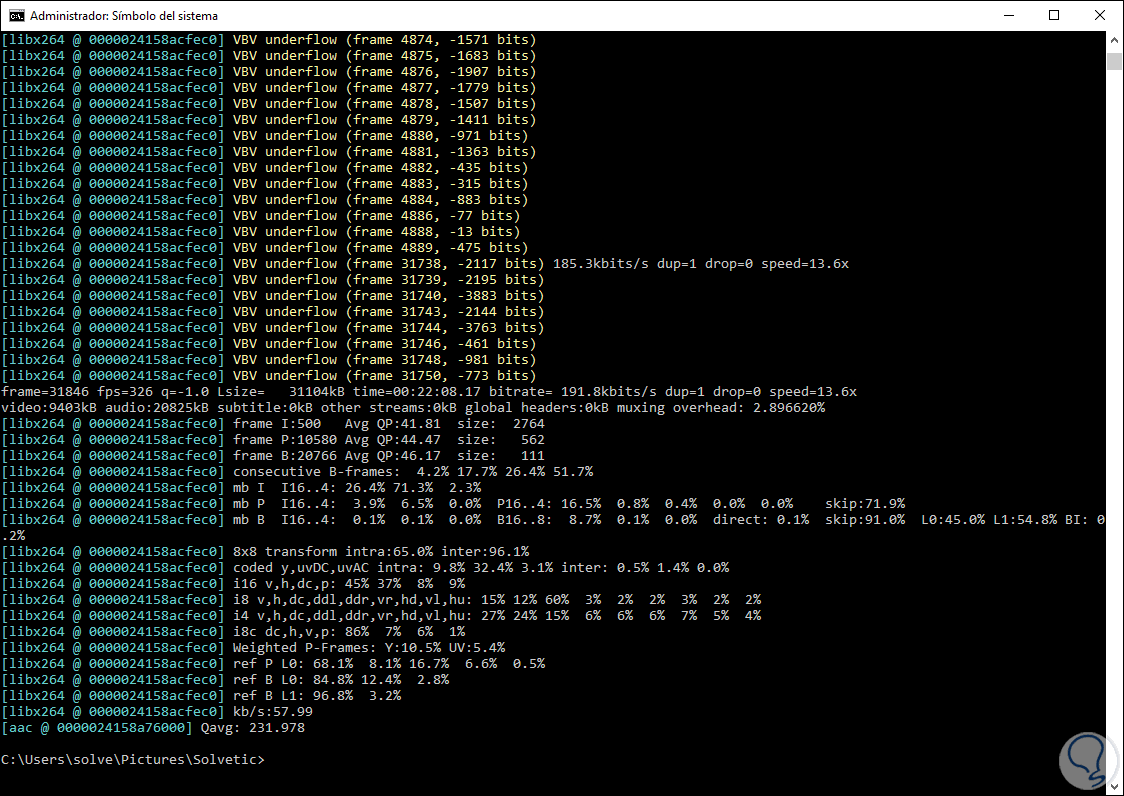This screenshot has height=796, width=1124.
Task: Minimize the Símbolo del sistema window
Action: (1008, 16)
